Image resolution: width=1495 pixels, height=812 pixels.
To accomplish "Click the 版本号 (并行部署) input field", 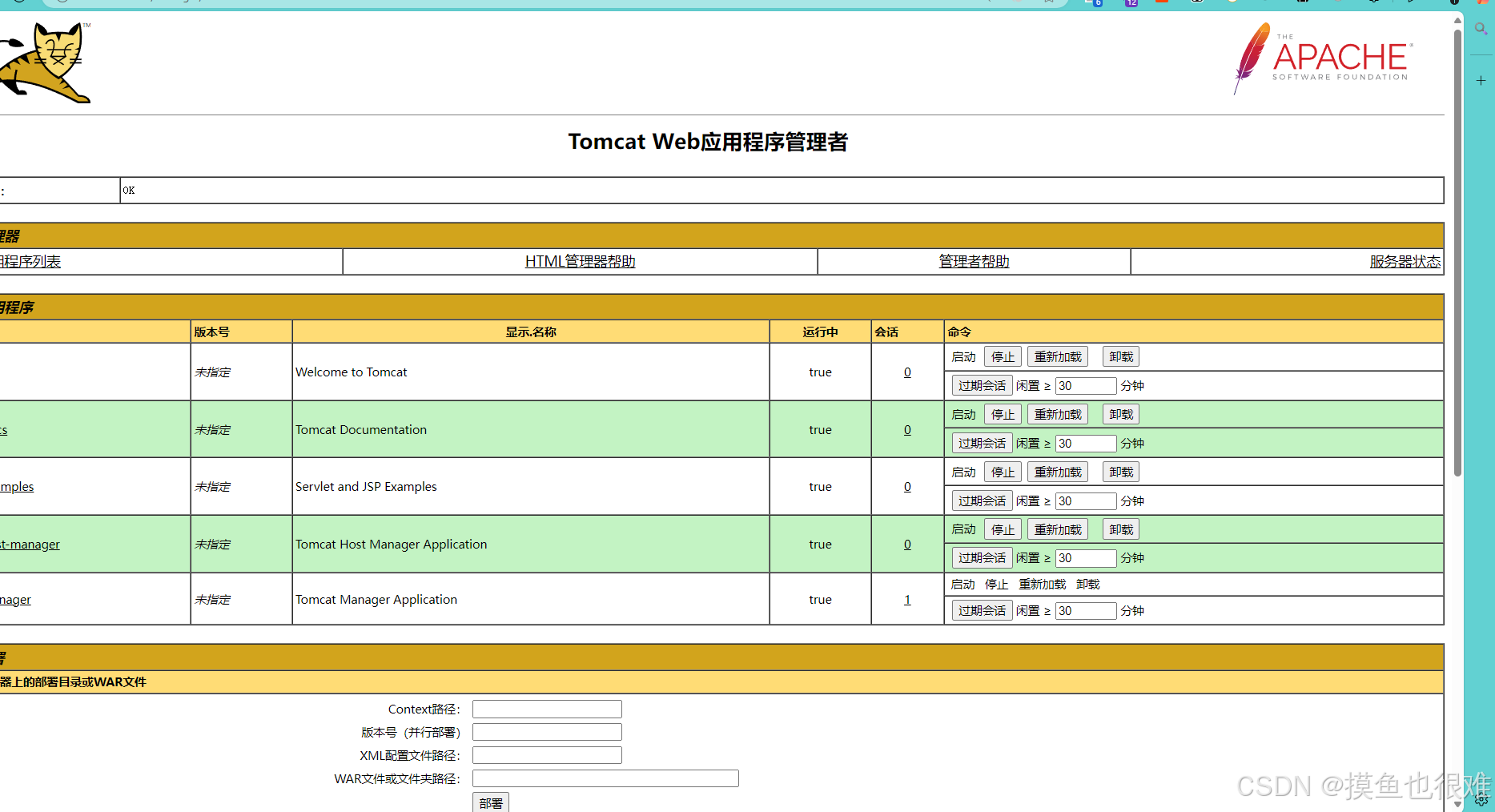I will point(547,733).
